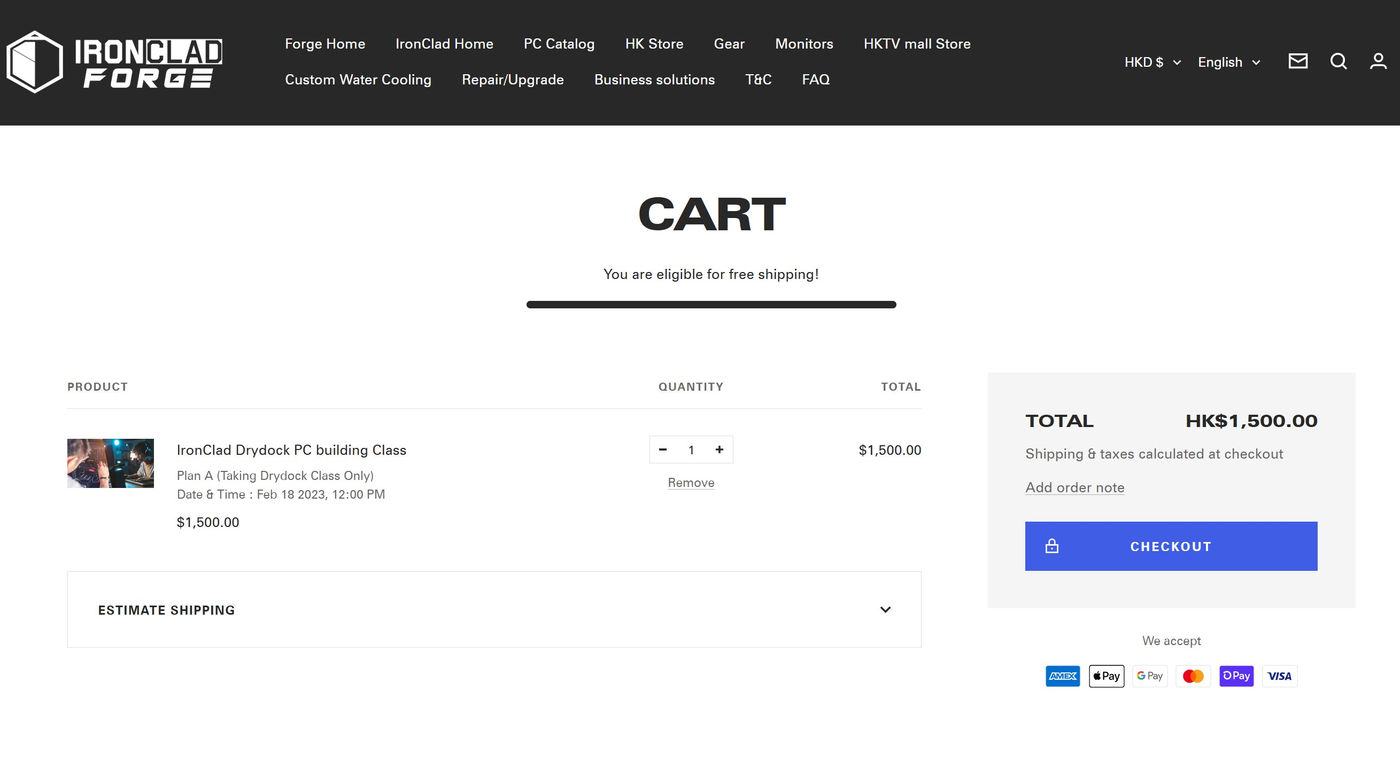Open the account user icon
This screenshot has height=768, width=1400.
click(x=1378, y=61)
